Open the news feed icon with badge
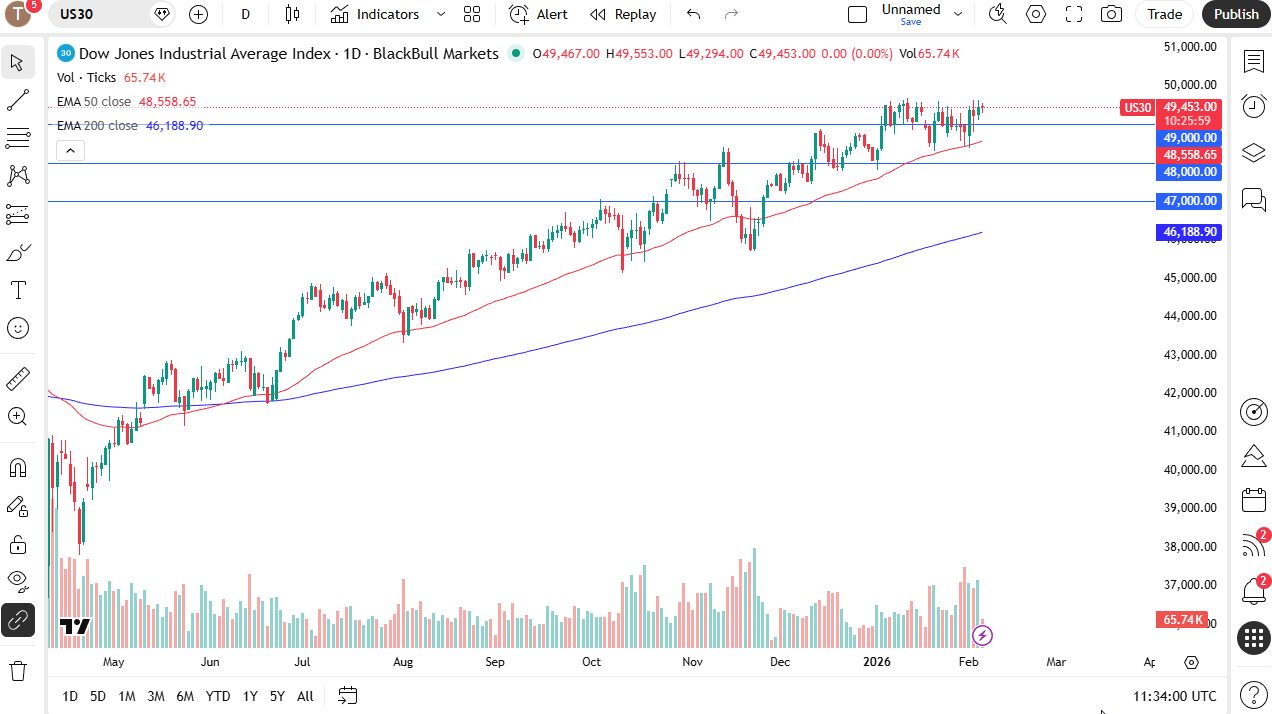Image resolution: width=1272 pixels, height=714 pixels. tap(1253, 545)
